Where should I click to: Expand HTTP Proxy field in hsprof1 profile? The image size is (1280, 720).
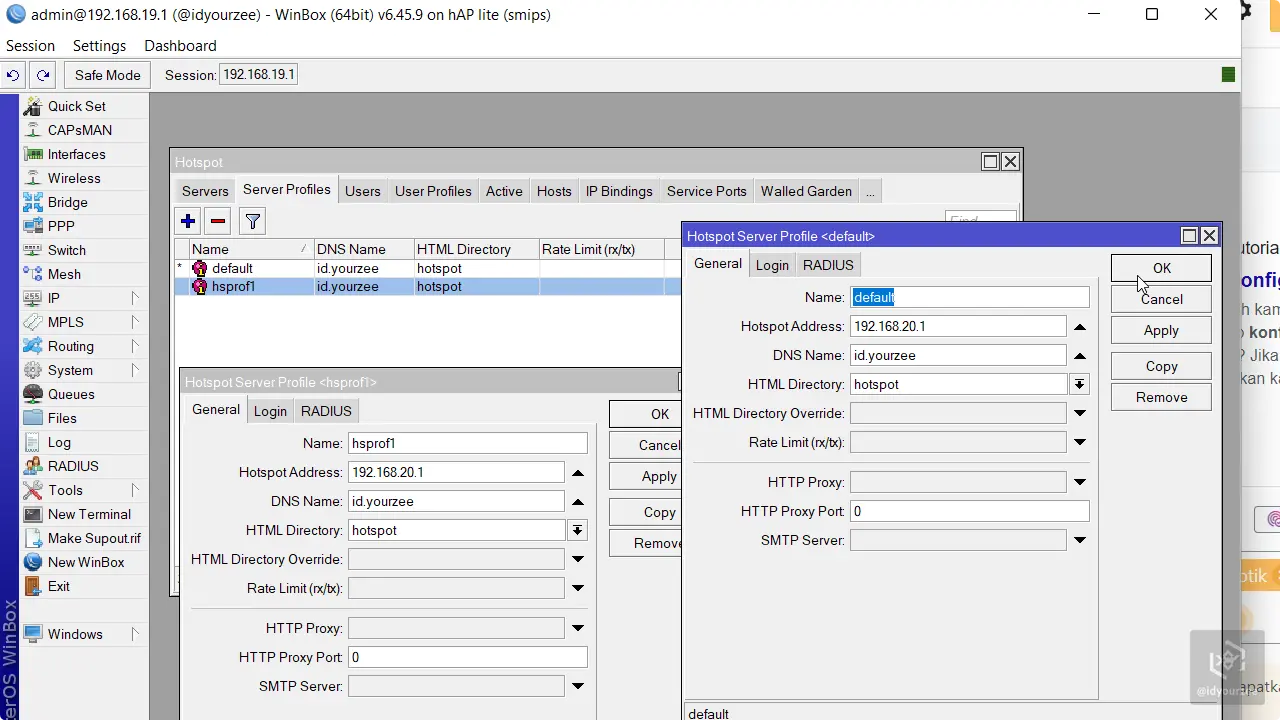577,628
